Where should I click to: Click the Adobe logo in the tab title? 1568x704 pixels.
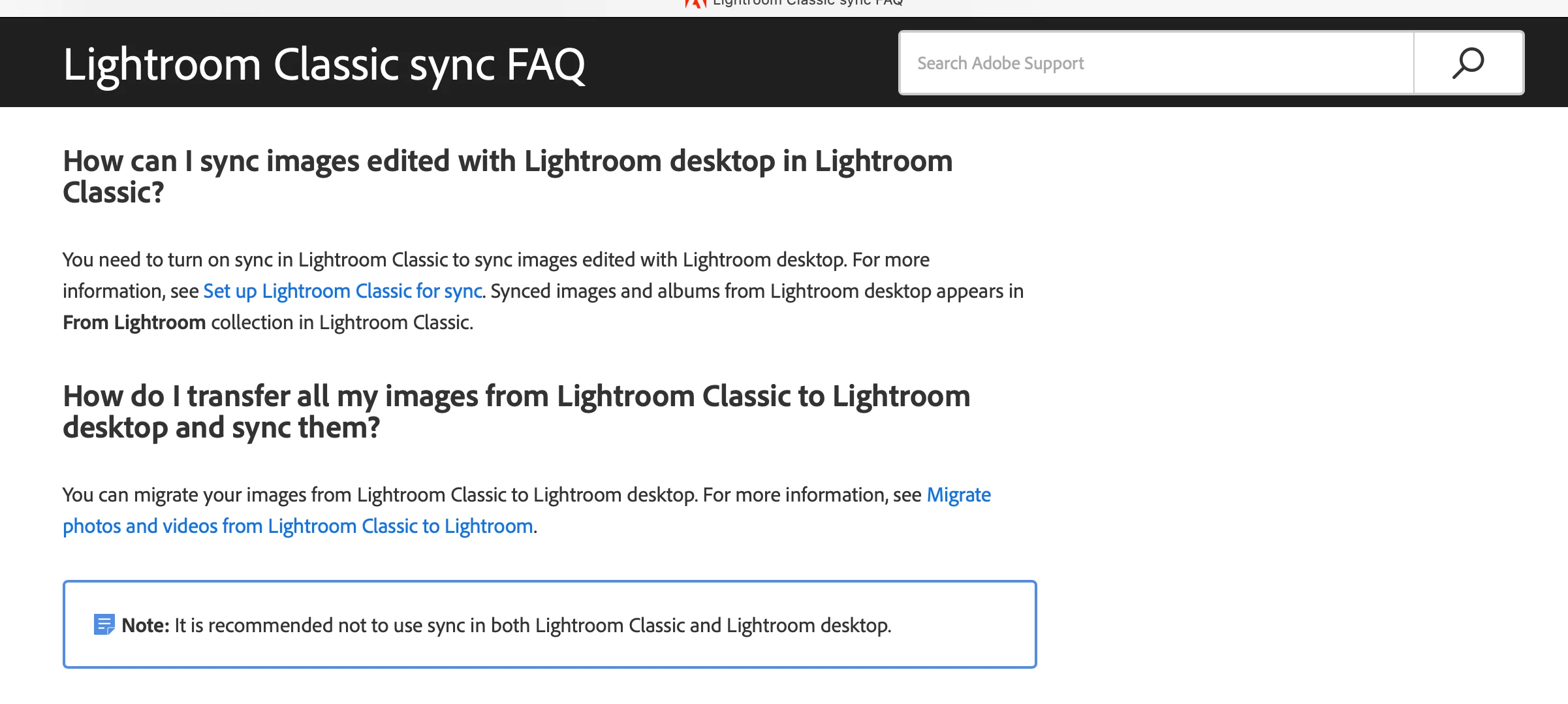pyautogui.click(x=696, y=3)
